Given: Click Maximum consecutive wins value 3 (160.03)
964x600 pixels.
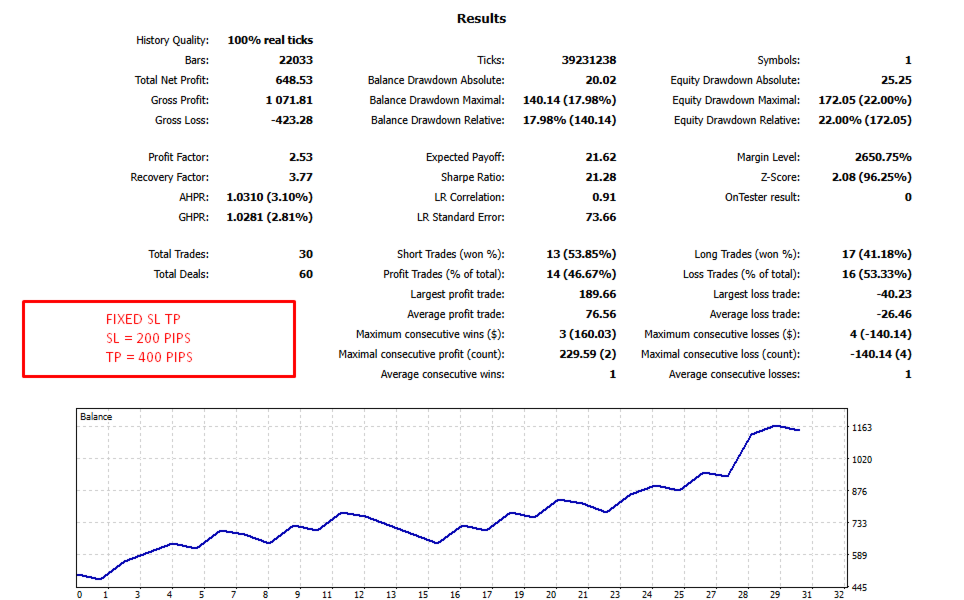Looking at the screenshot, I should [587, 334].
